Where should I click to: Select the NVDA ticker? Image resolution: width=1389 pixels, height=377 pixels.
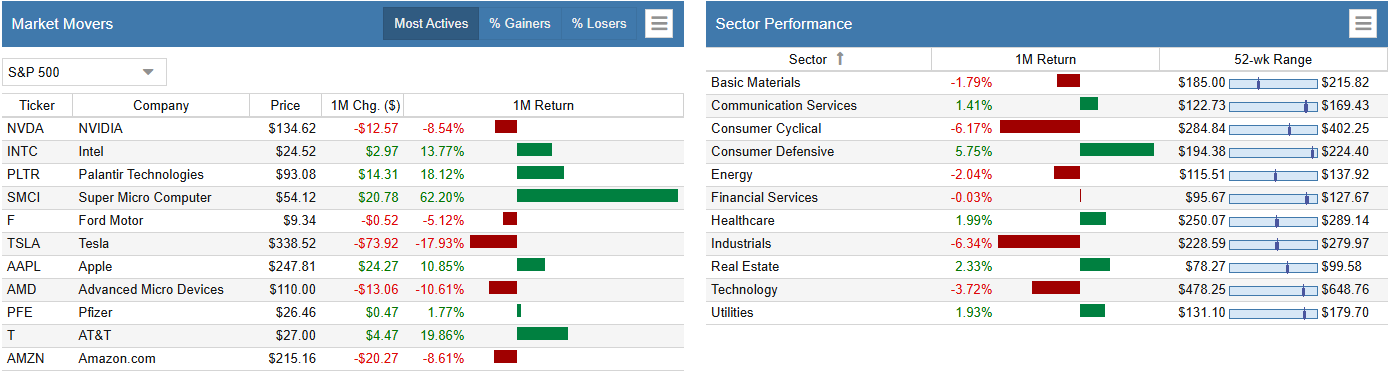[25, 128]
